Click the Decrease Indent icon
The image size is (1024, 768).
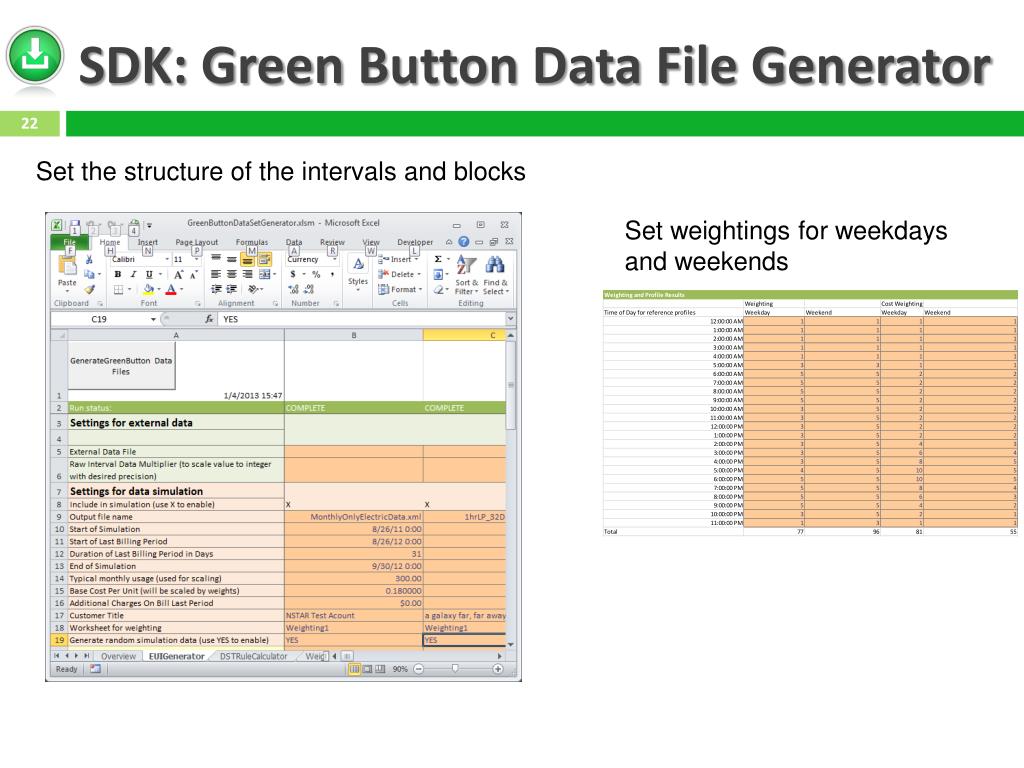click(216, 289)
